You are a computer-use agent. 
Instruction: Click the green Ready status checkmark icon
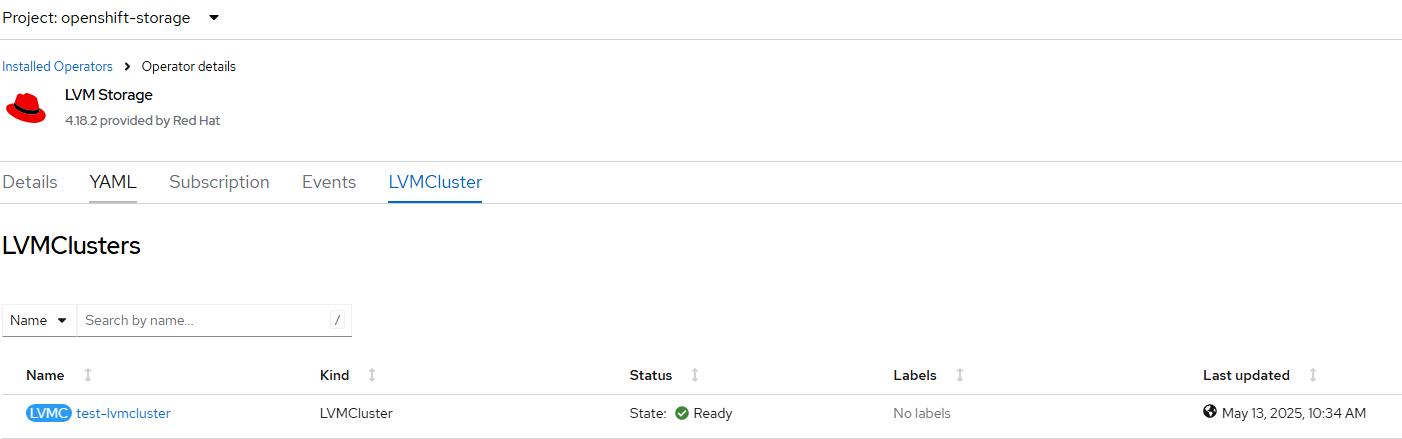[x=682, y=413]
